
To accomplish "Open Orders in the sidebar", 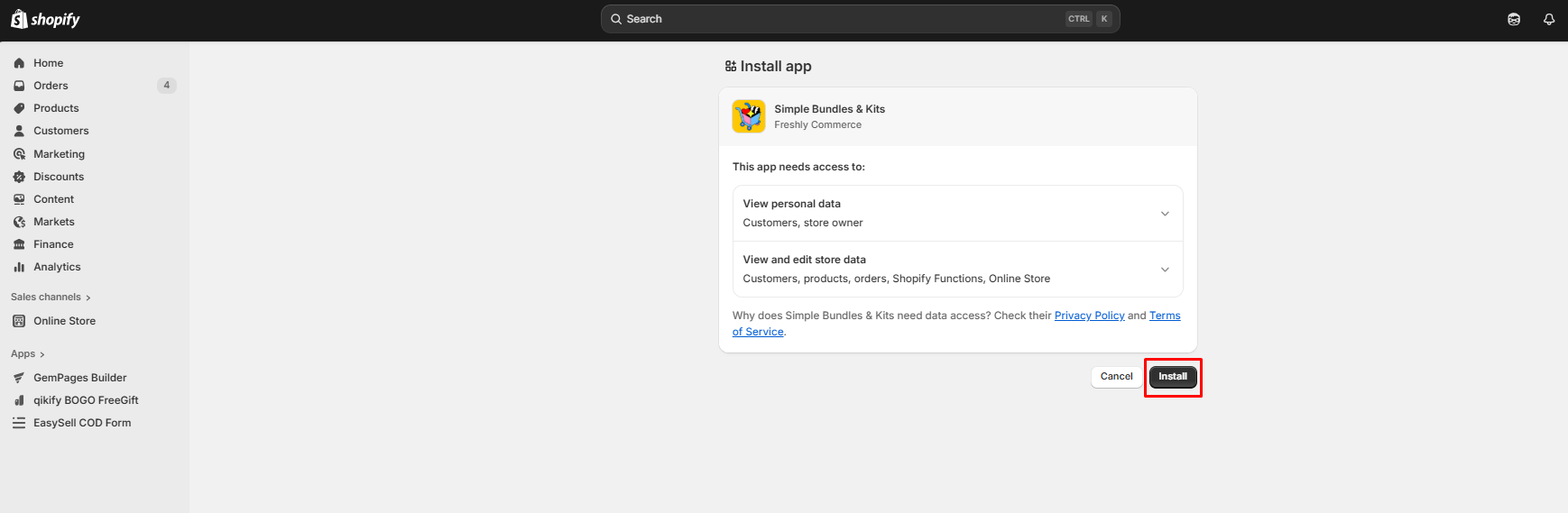I will [51, 86].
